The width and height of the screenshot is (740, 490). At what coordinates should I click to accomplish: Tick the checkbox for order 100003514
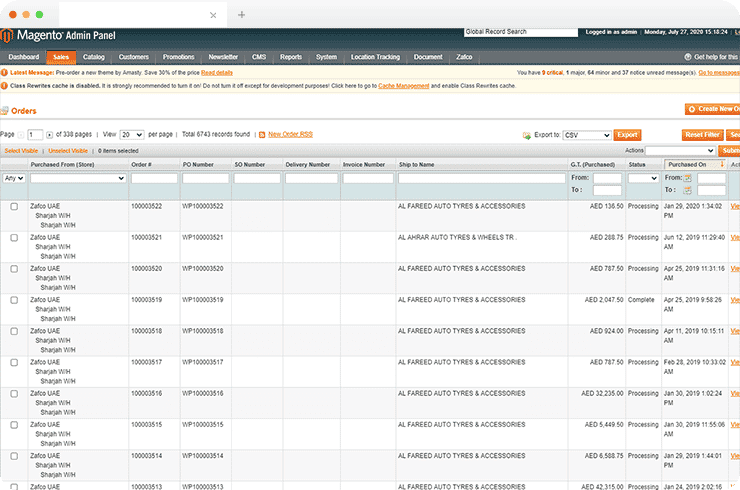point(14,456)
